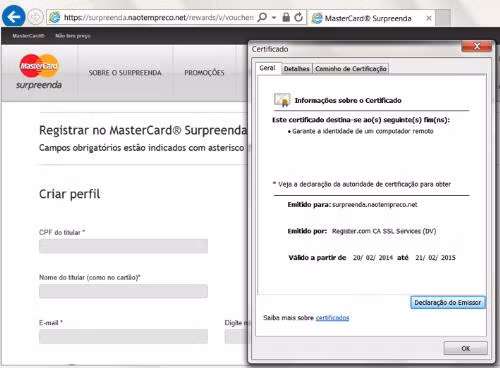Open the PROMOÇÕES menu item

tap(204, 73)
